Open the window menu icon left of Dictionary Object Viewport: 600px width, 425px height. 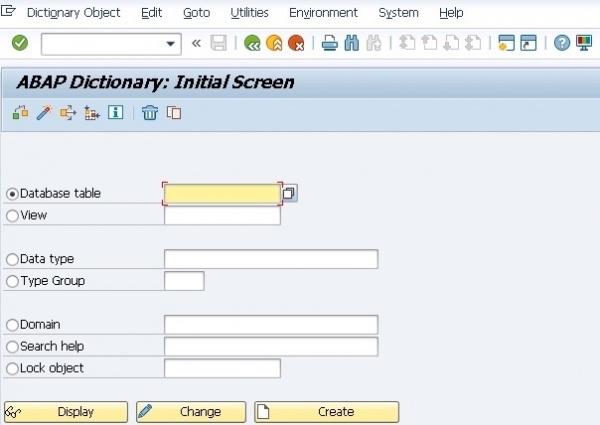click(8, 11)
